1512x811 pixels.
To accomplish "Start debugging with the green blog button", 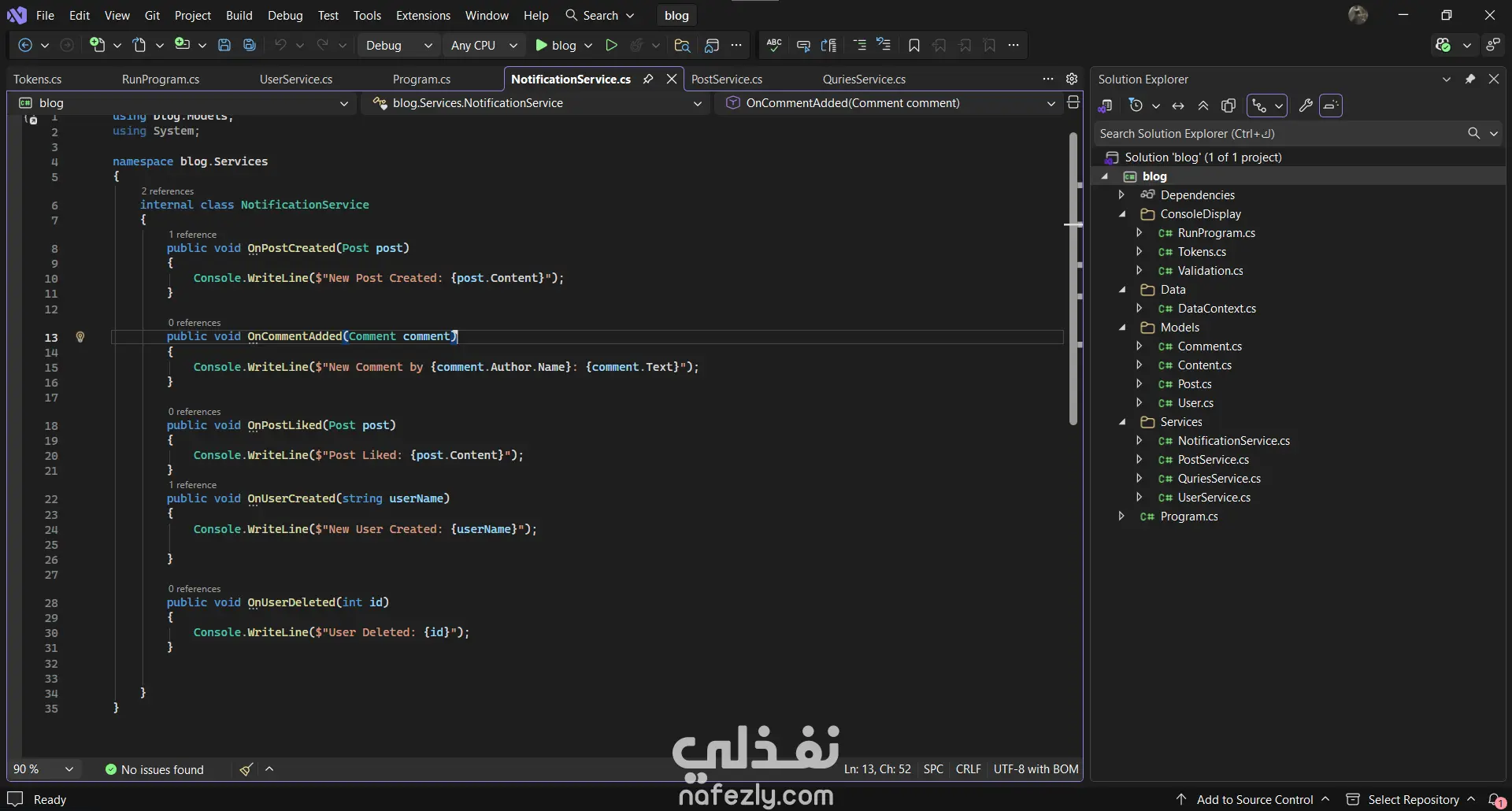I will [556, 46].
